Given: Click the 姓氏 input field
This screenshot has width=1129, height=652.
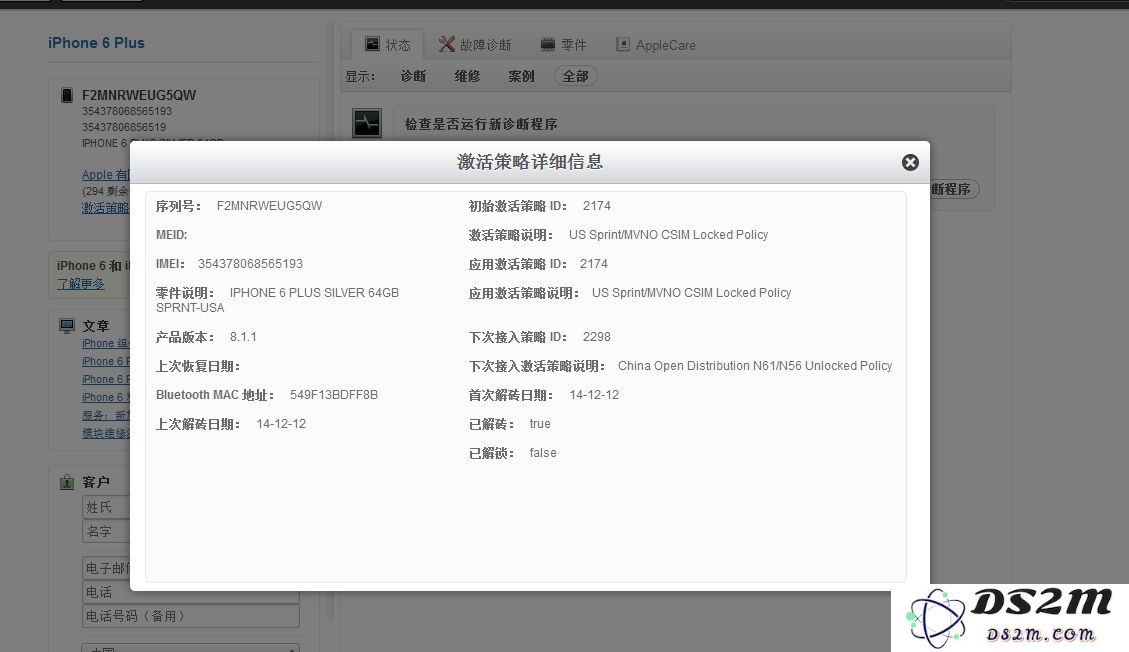Looking at the screenshot, I should tap(106, 507).
